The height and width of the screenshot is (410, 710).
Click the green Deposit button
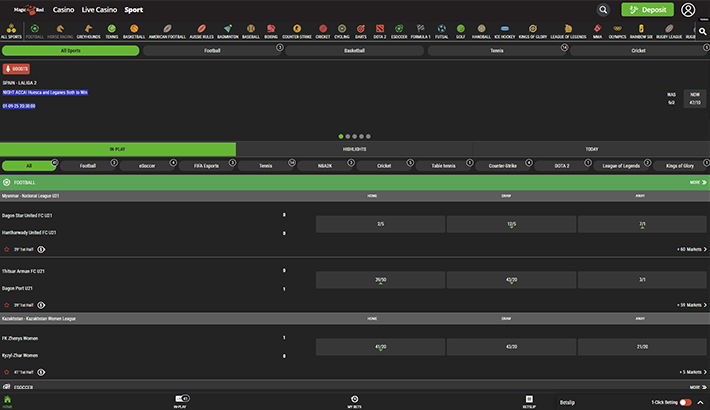647,10
